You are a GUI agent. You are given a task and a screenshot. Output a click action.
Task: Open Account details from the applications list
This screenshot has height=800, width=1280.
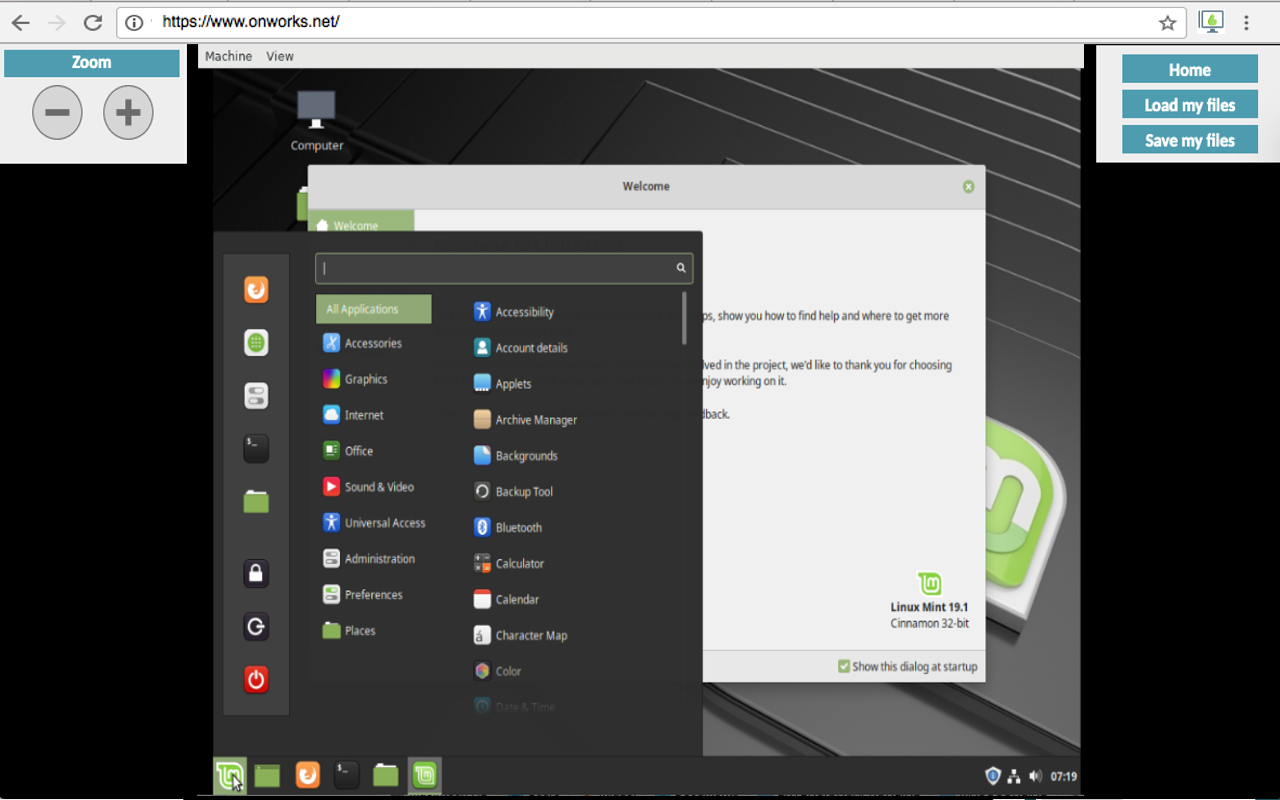(x=520, y=348)
